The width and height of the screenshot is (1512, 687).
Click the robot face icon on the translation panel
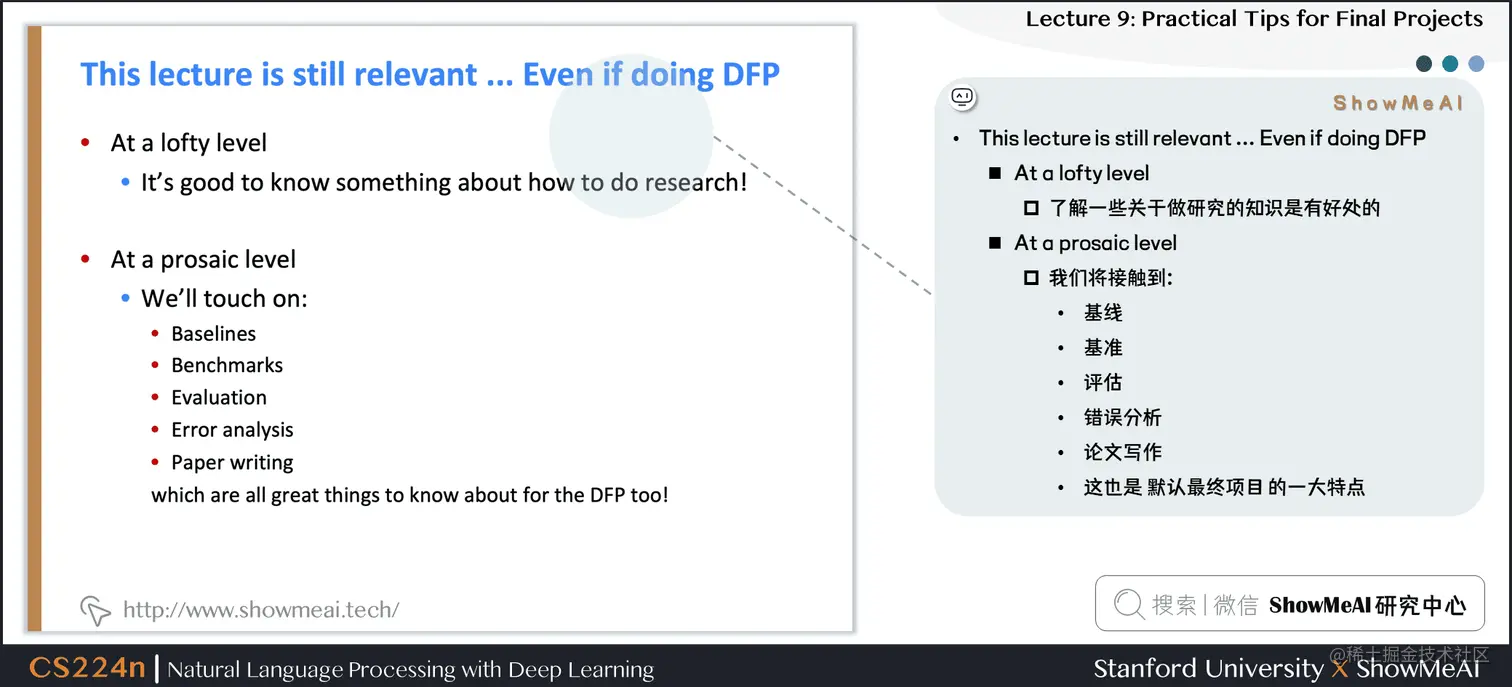(x=963, y=97)
